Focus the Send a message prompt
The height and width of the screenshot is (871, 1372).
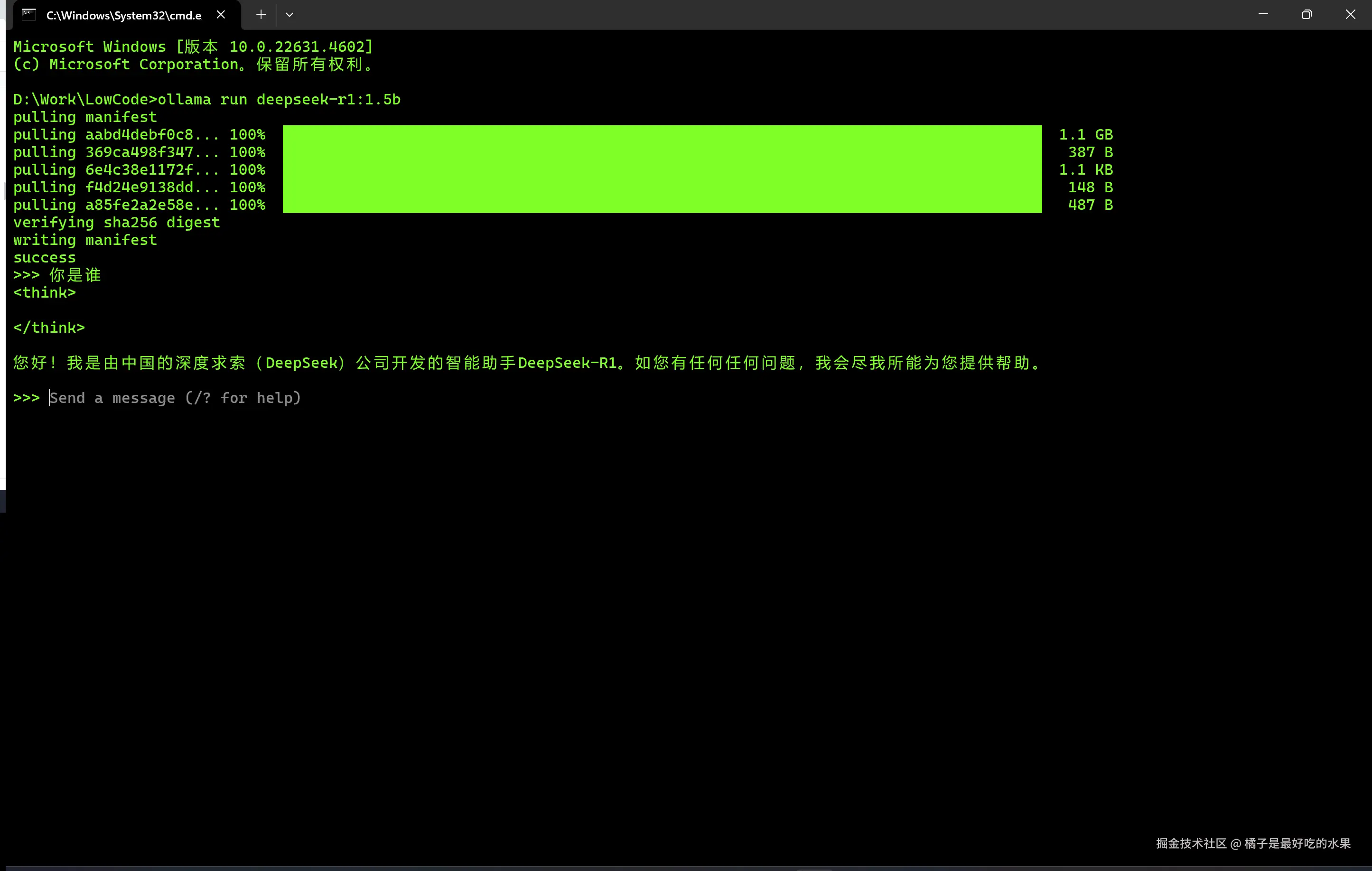(x=175, y=398)
